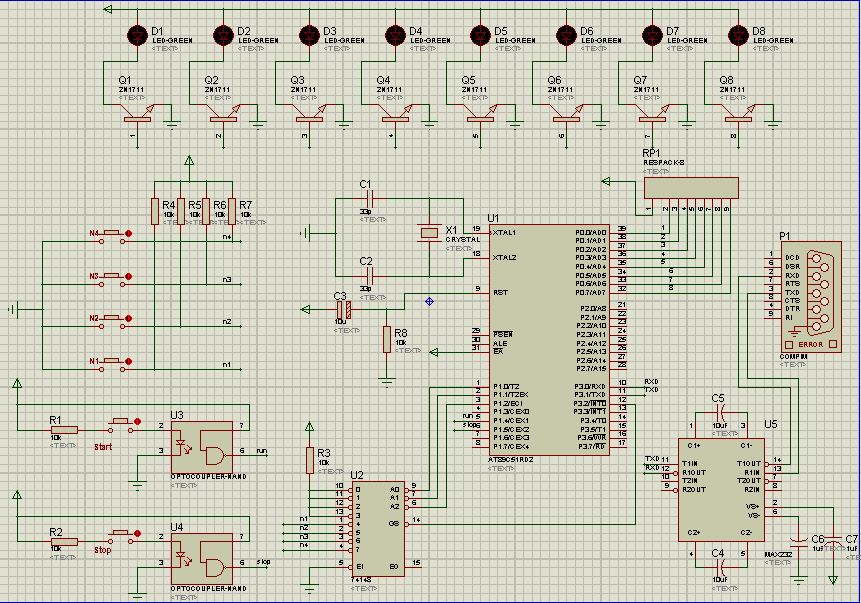Click the 'T1IN' pin label on U5
Screen dimensions: 861x603
click(x=690, y=464)
